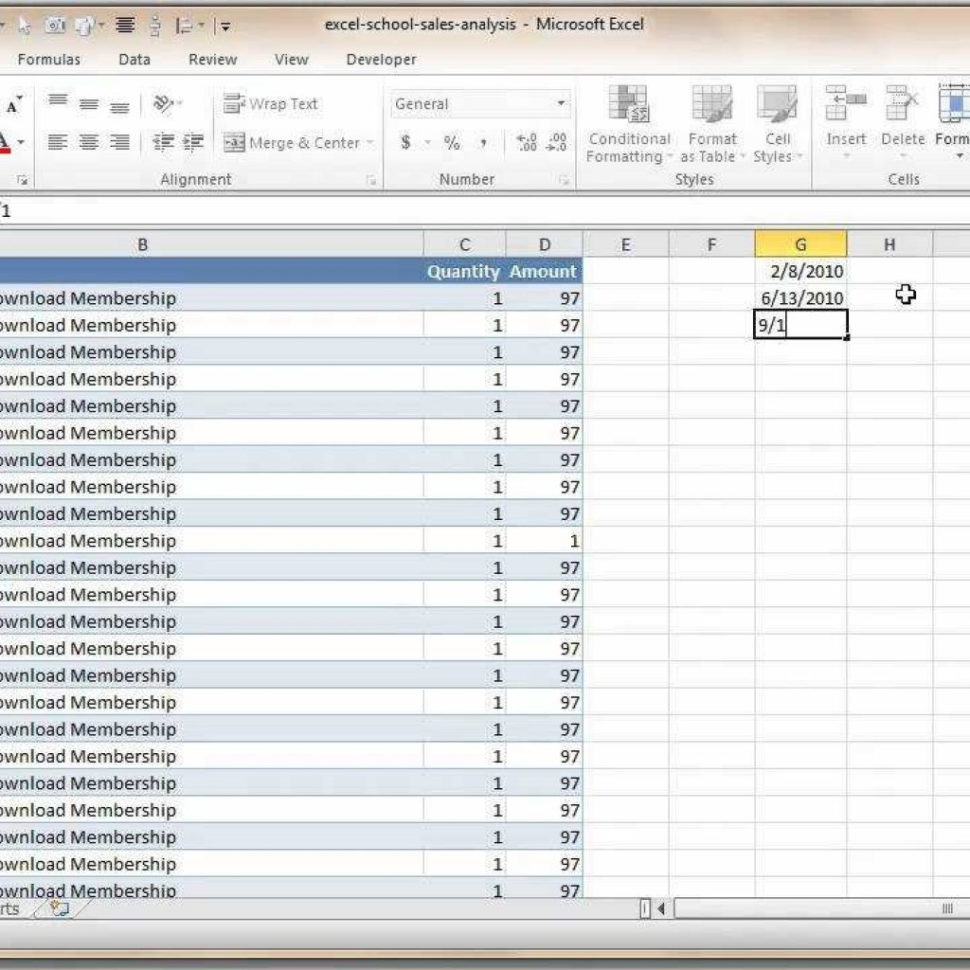
Task: Apply currency format with the dollar sign icon
Action: click(406, 143)
